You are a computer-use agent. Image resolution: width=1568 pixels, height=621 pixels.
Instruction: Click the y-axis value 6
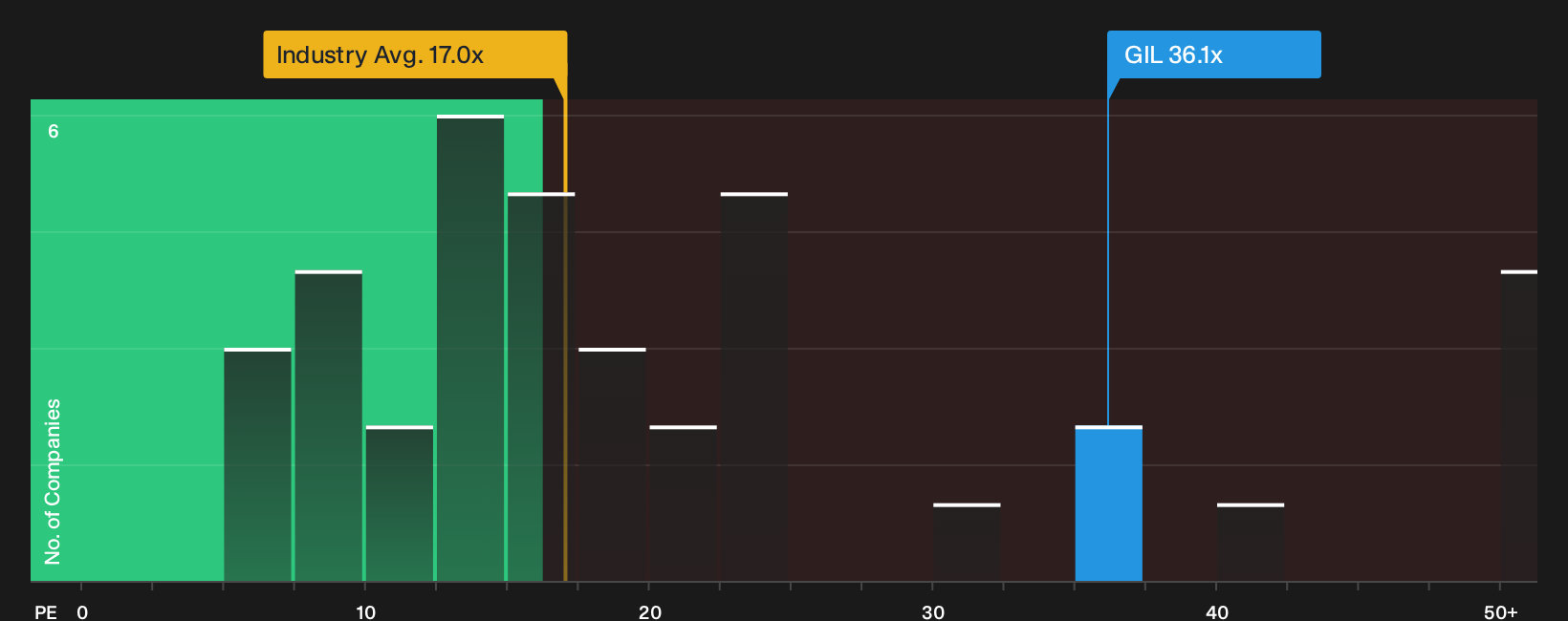(x=54, y=131)
